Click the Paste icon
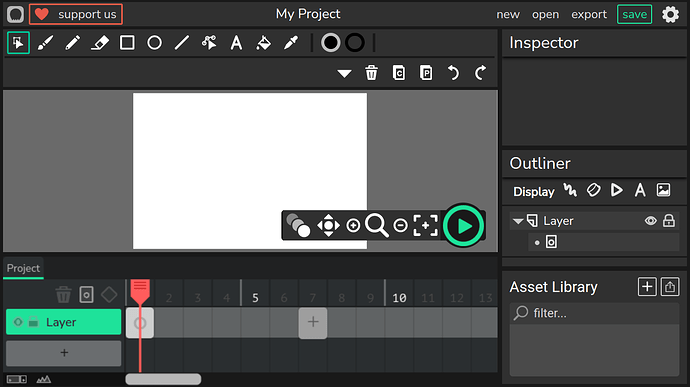This screenshot has width=690, height=387. point(426,73)
